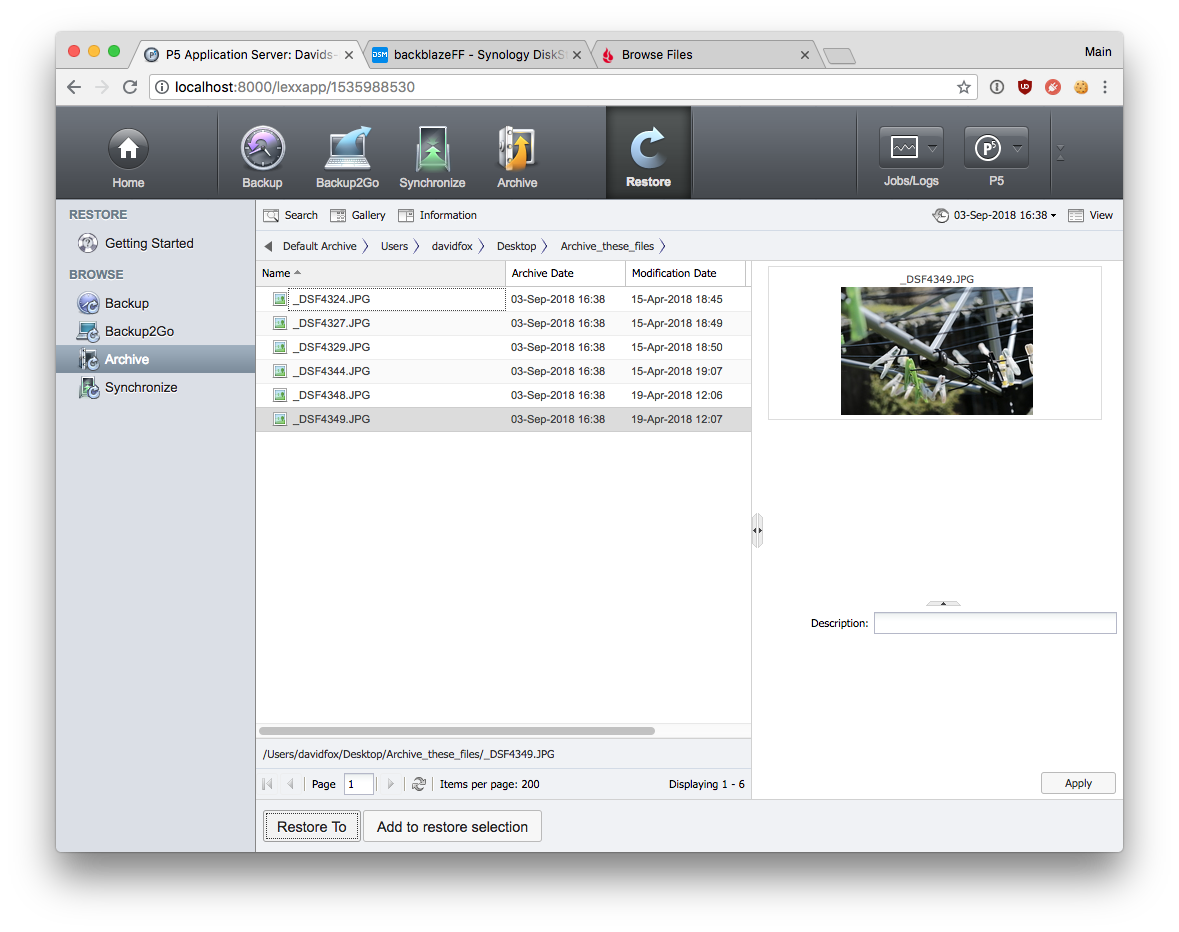Click Add to restore selection
This screenshot has height=932, width=1179.
(453, 827)
